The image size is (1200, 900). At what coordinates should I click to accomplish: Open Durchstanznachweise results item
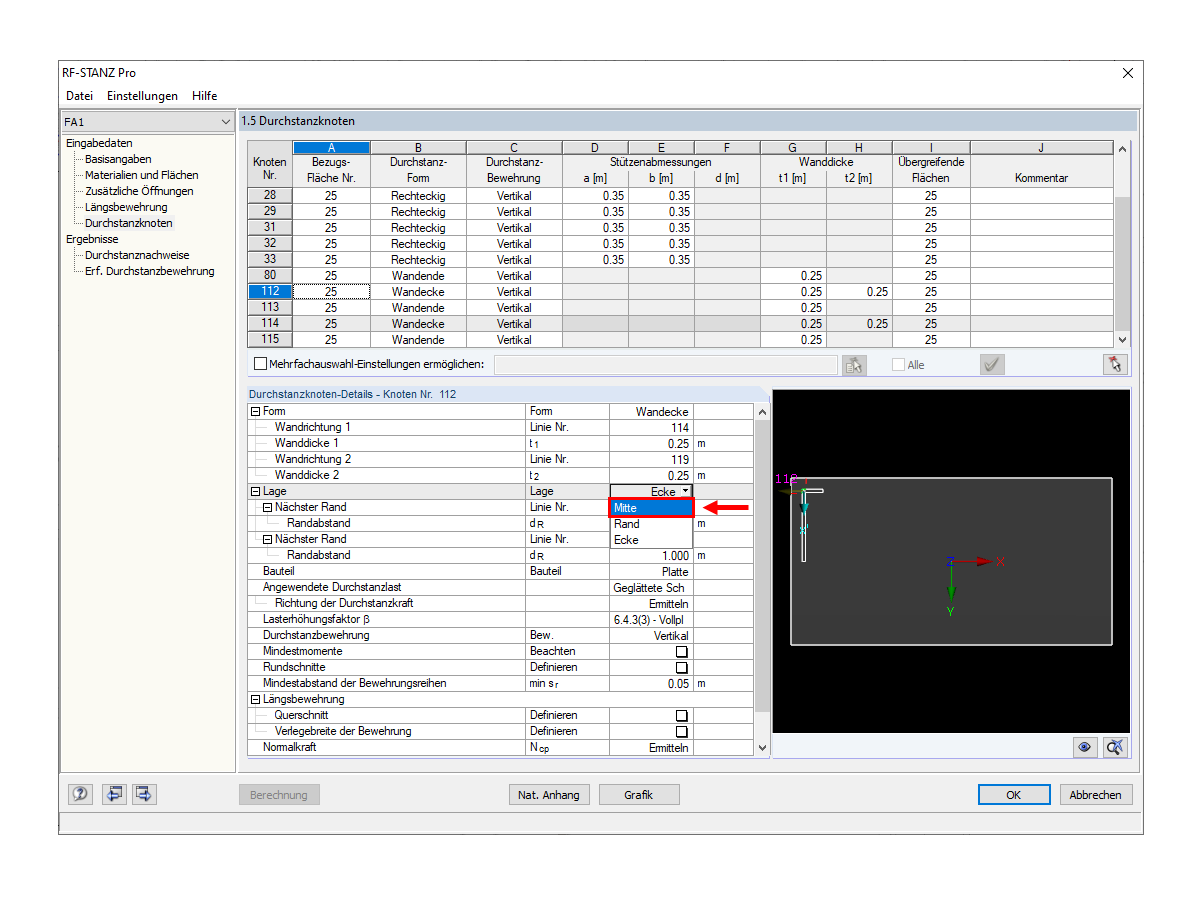[x=137, y=255]
